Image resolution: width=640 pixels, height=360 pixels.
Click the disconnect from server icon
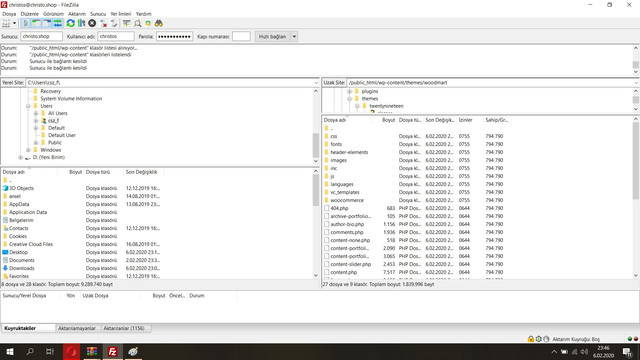(x=103, y=23)
